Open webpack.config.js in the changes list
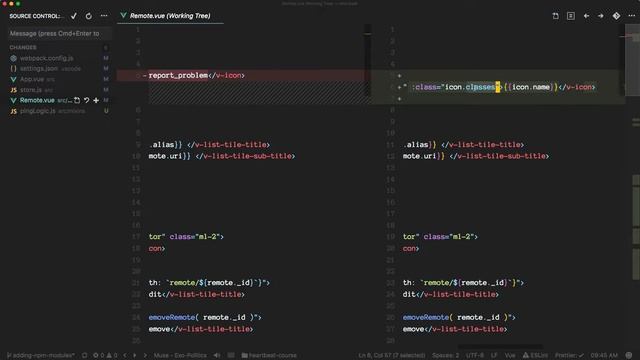This screenshot has height=360, width=640. [47, 58]
